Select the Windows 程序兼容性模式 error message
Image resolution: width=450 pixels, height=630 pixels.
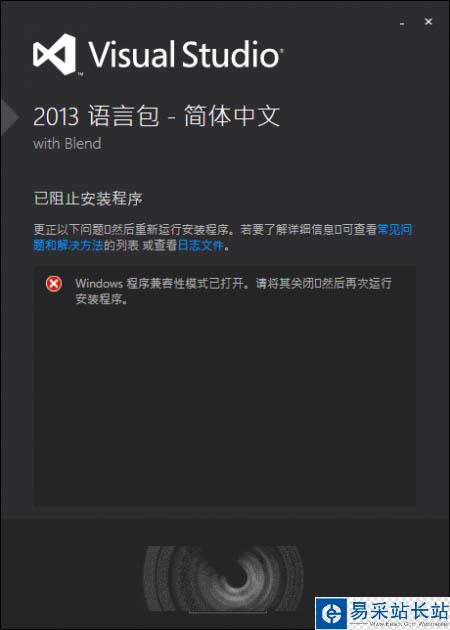point(233,291)
